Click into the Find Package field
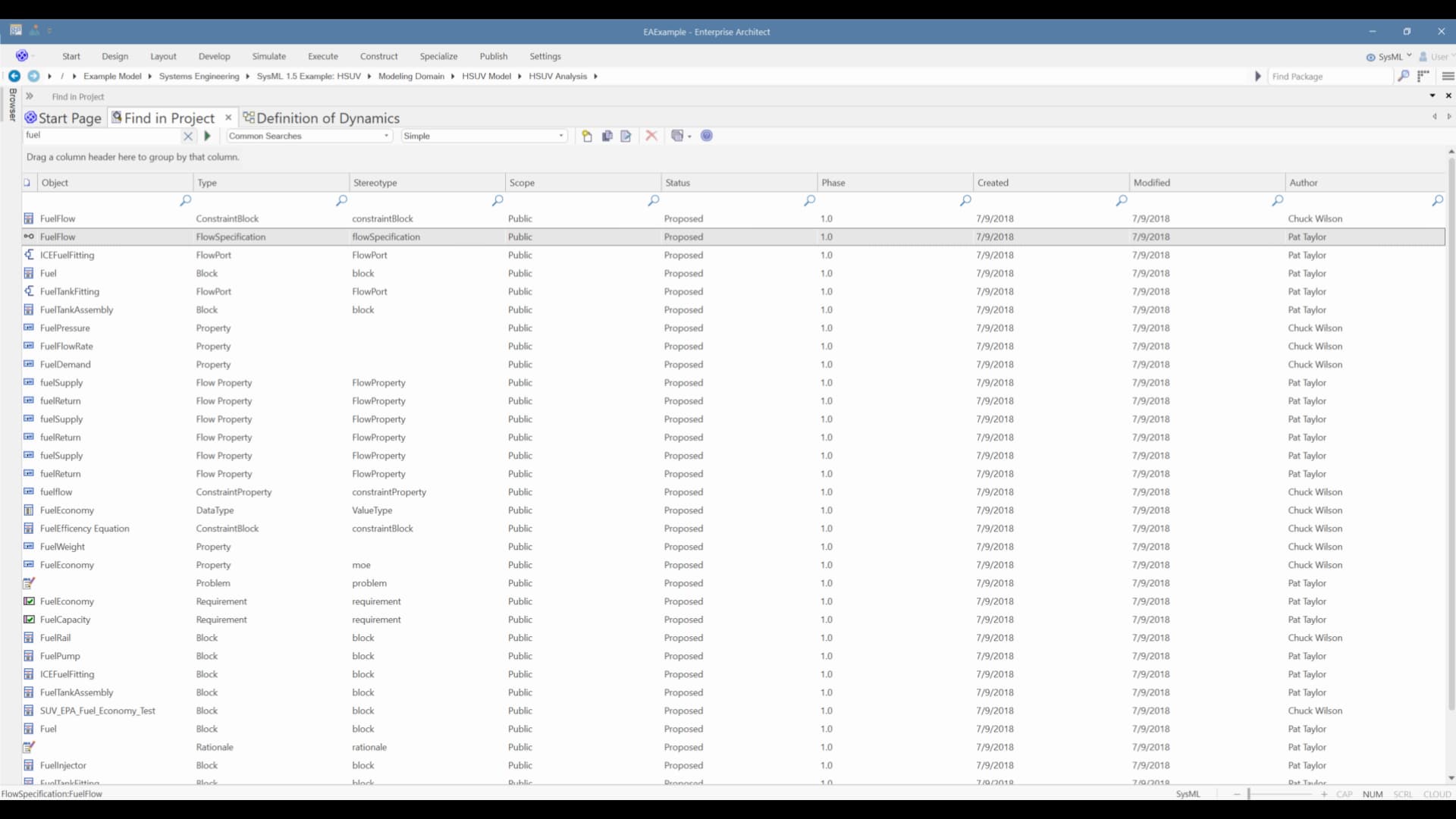The image size is (1456, 819). 1332,76
